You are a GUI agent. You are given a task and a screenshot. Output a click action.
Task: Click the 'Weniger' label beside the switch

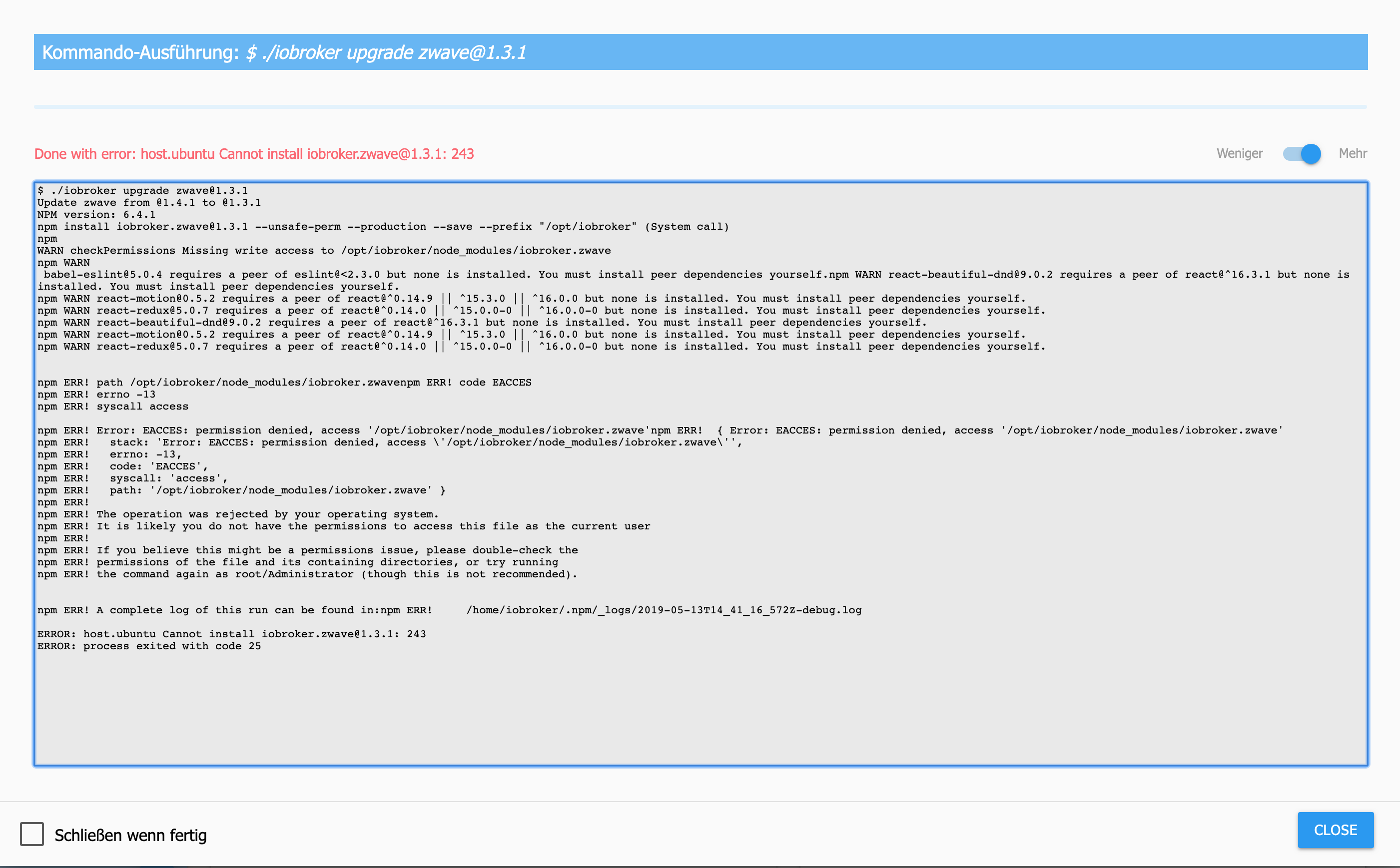pos(1239,154)
